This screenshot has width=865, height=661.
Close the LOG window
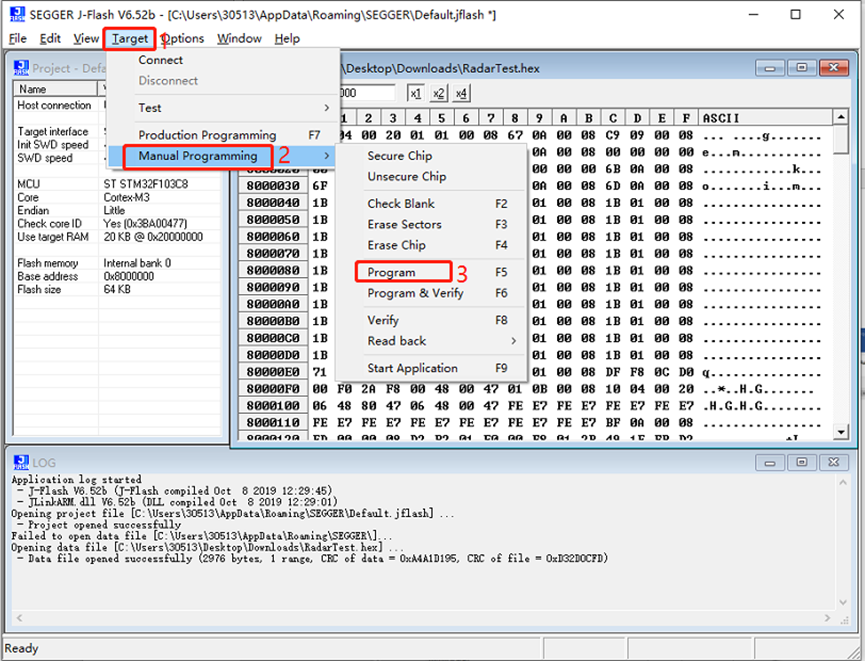tap(834, 462)
